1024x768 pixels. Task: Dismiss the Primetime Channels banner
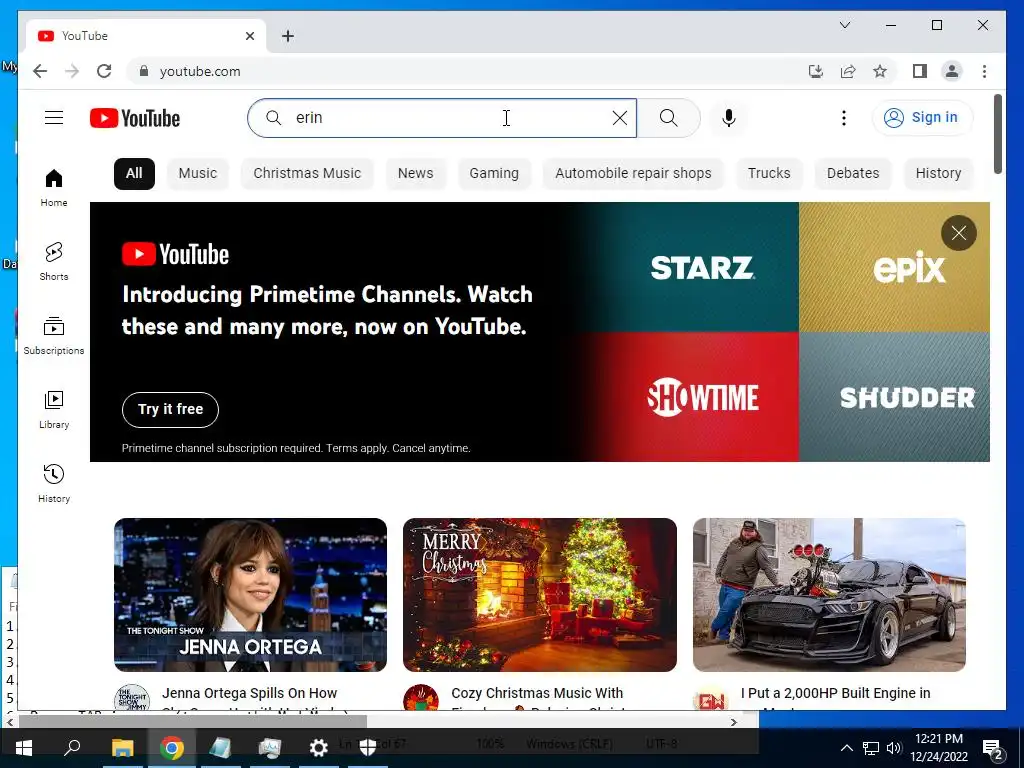[x=959, y=232]
